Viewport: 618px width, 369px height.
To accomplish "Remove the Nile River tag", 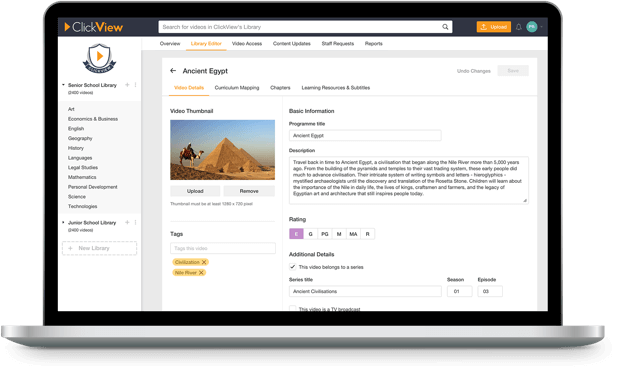I will (x=201, y=272).
